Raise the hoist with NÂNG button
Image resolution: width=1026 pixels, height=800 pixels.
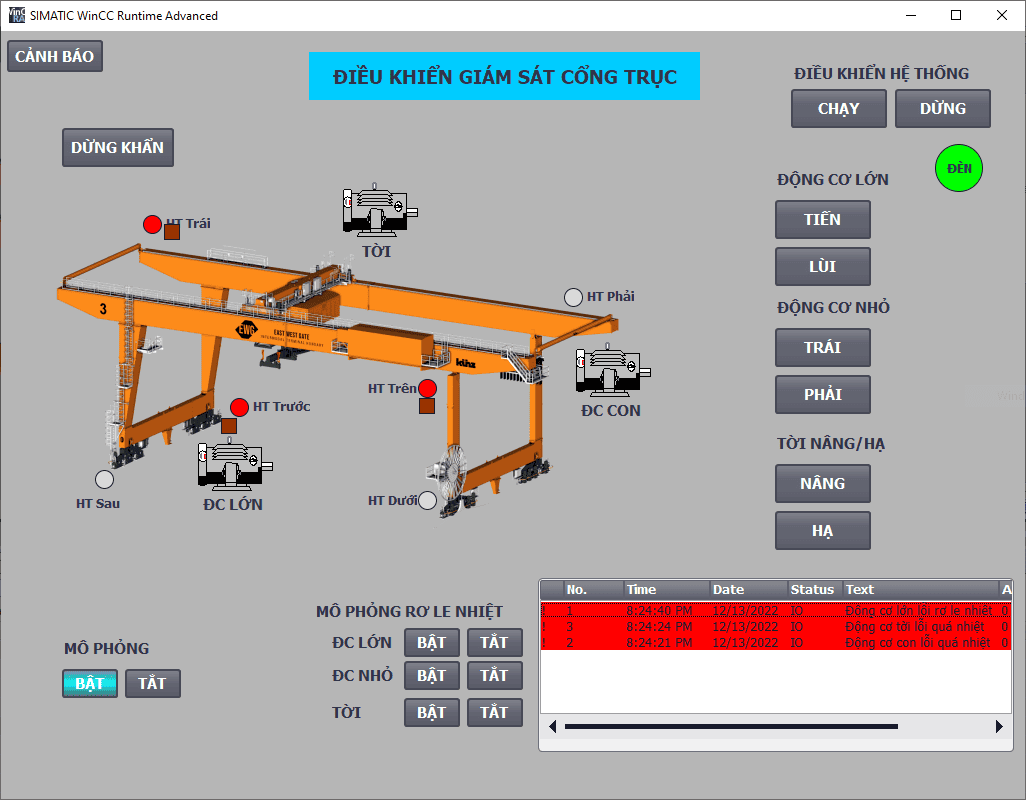point(823,484)
